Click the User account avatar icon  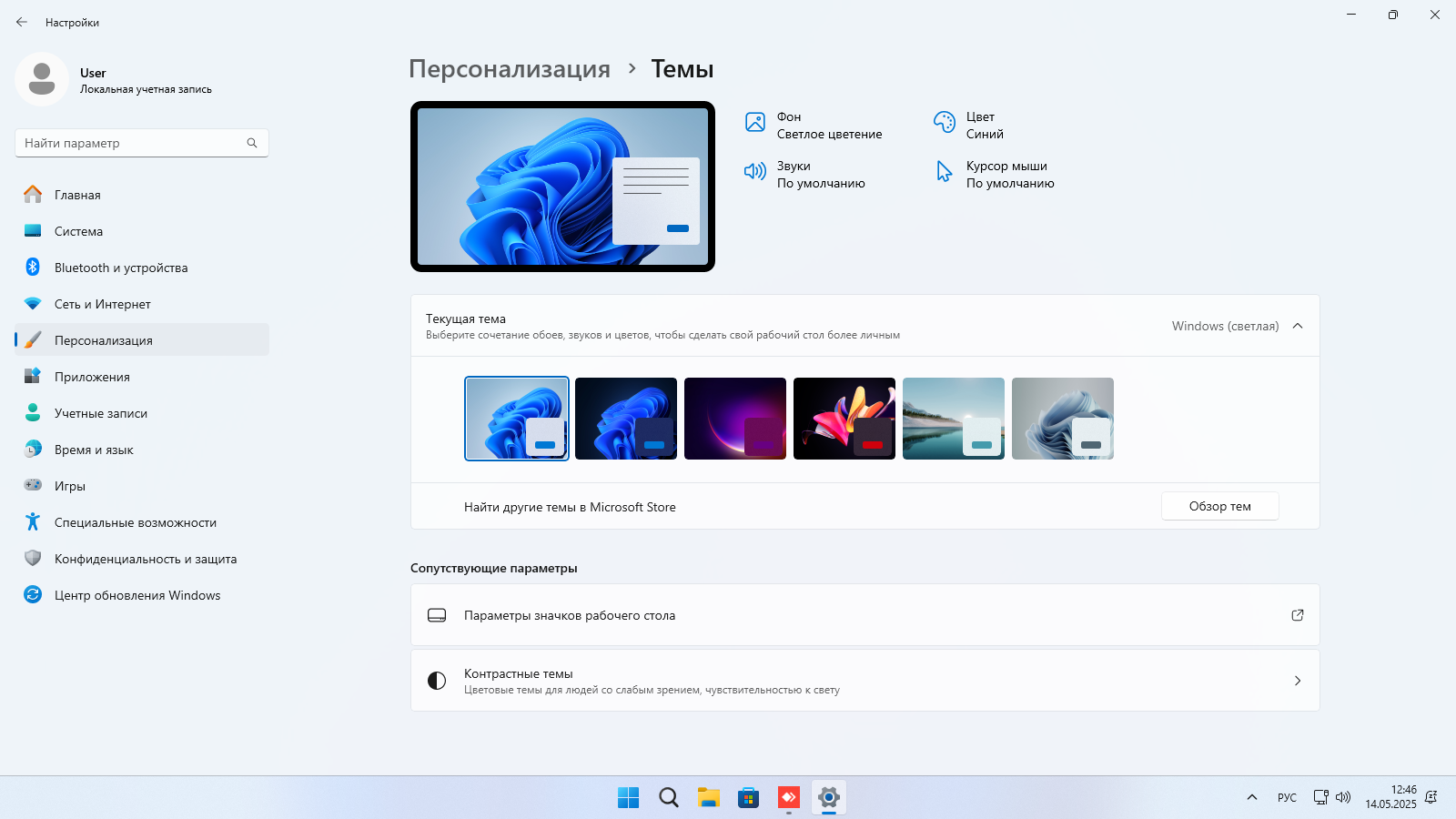point(42,79)
